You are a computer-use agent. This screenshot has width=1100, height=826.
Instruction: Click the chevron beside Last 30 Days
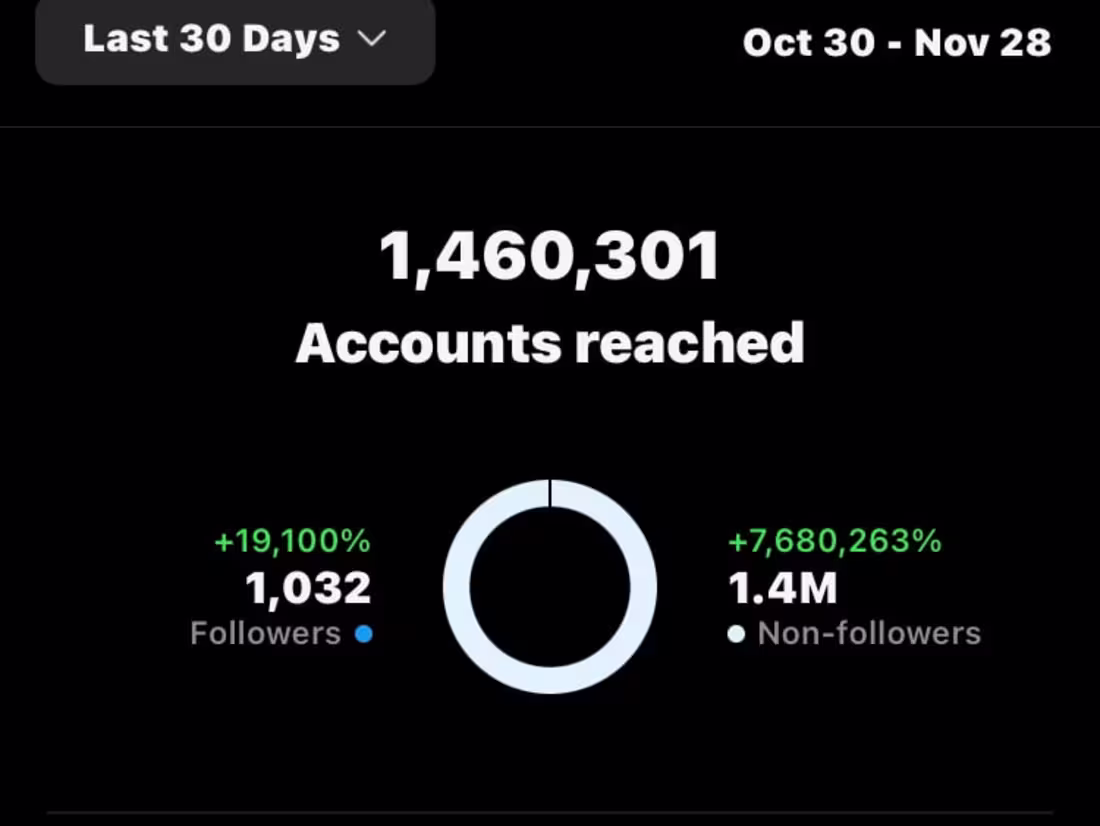372,39
